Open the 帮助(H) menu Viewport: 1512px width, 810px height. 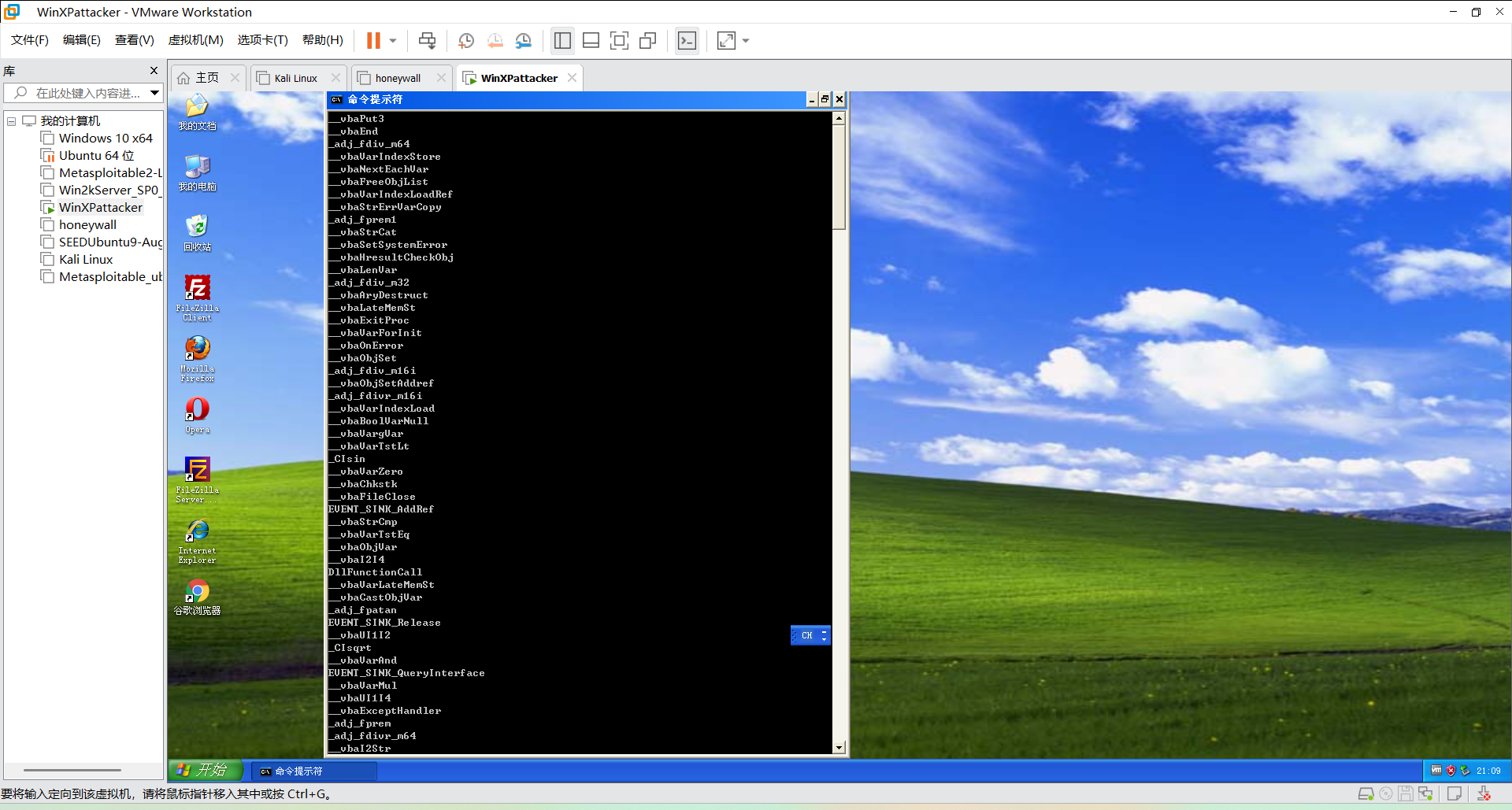click(x=323, y=40)
